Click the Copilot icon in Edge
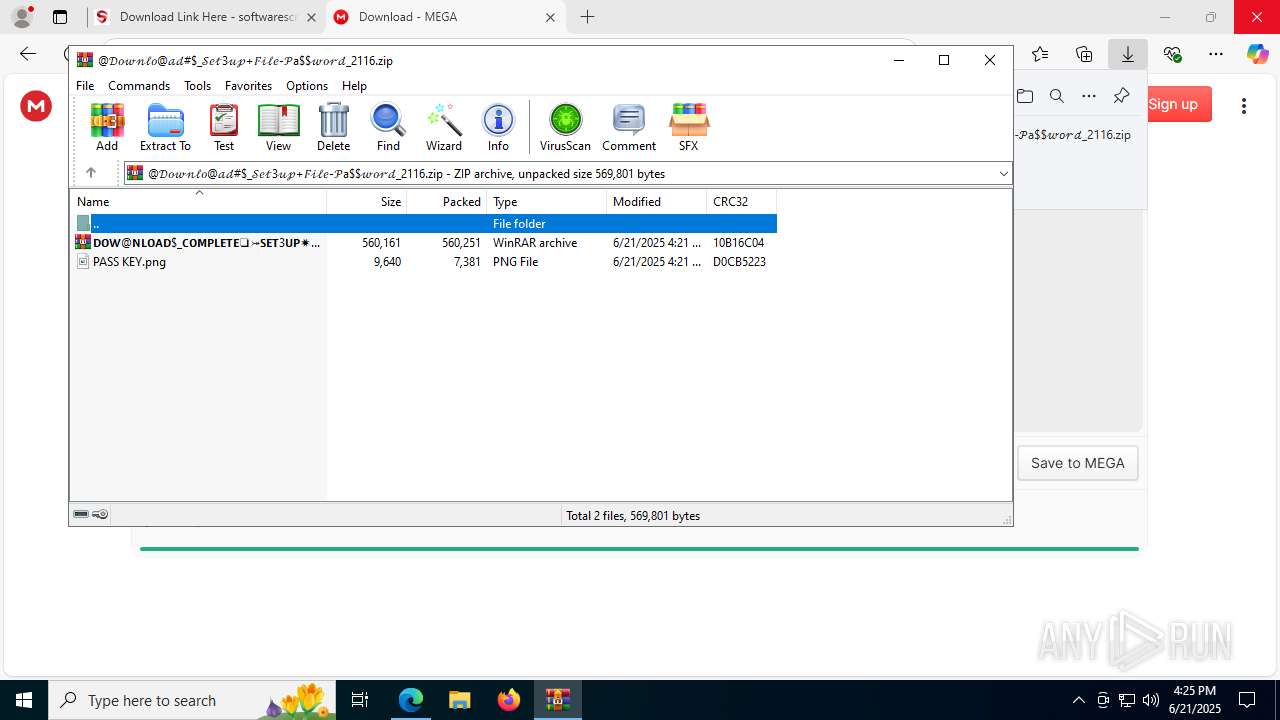 pos(1258,54)
